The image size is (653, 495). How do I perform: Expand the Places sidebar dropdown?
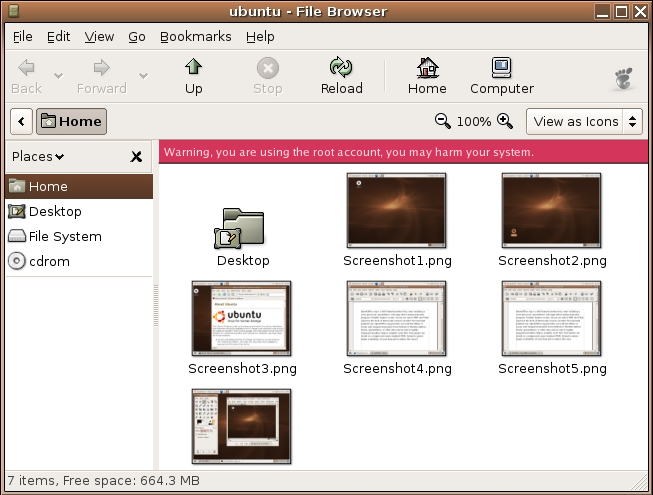(38, 156)
